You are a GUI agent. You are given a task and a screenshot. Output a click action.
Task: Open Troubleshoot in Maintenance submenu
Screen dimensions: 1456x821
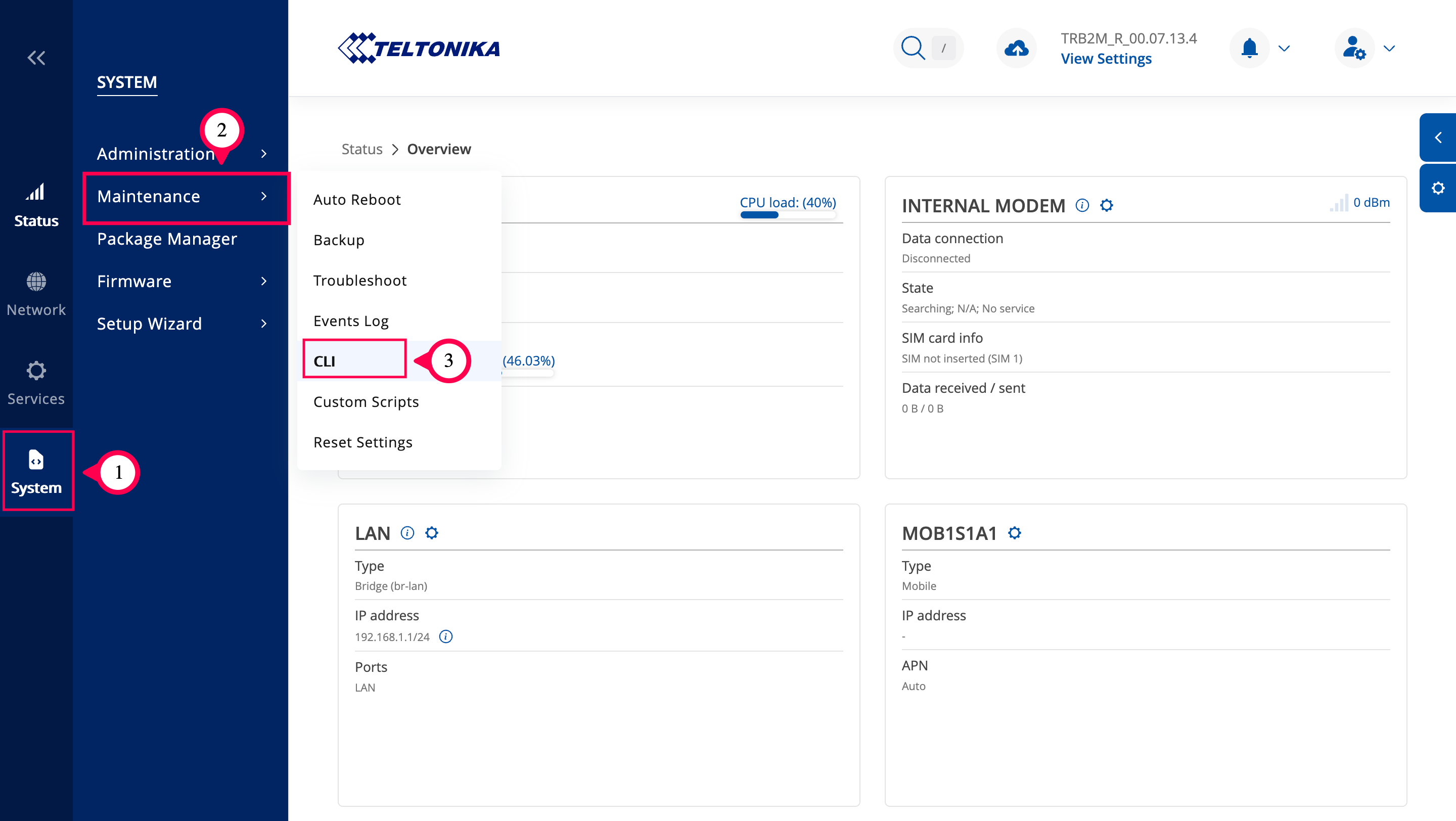(359, 280)
